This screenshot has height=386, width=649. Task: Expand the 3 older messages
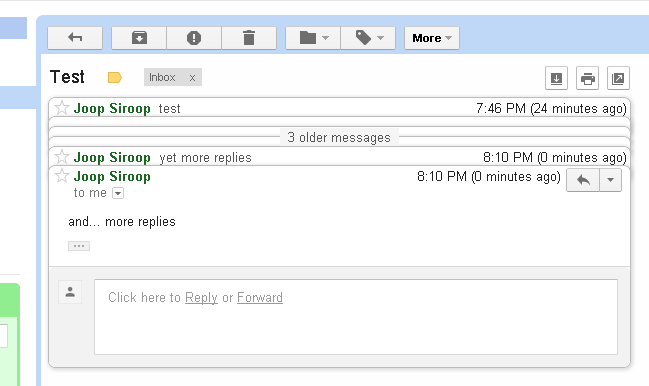[x=339, y=137]
